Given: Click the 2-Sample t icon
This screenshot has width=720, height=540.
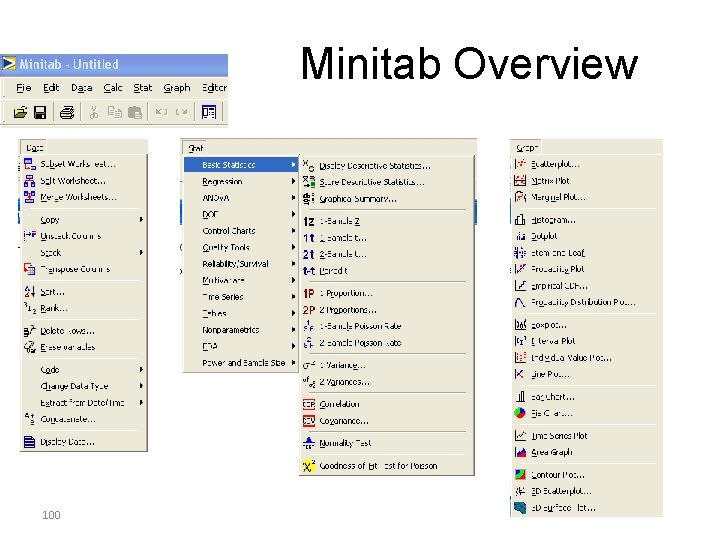Looking at the screenshot, I should [x=309, y=254].
